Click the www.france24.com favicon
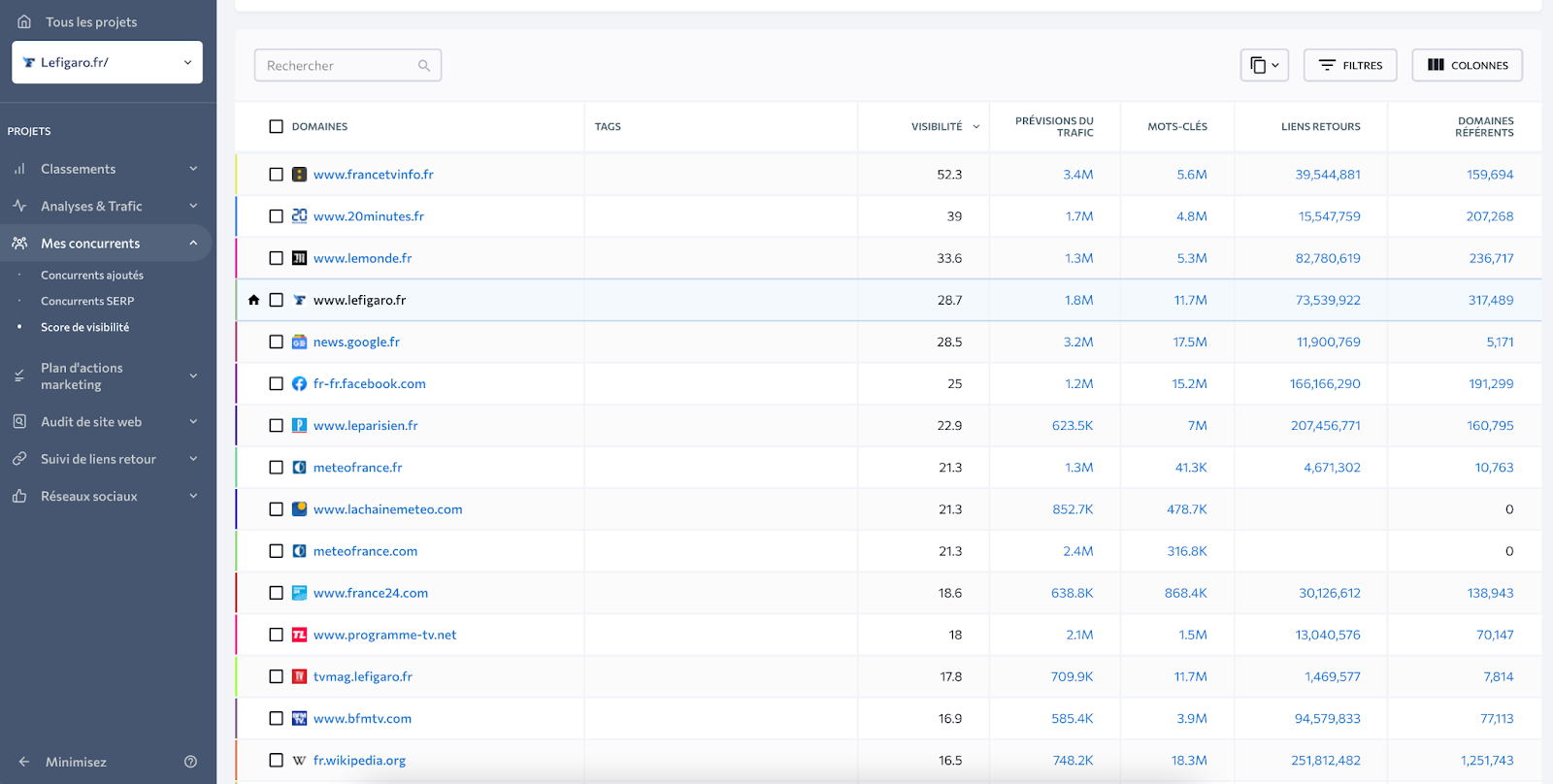The height and width of the screenshot is (784, 1553). tap(299, 593)
